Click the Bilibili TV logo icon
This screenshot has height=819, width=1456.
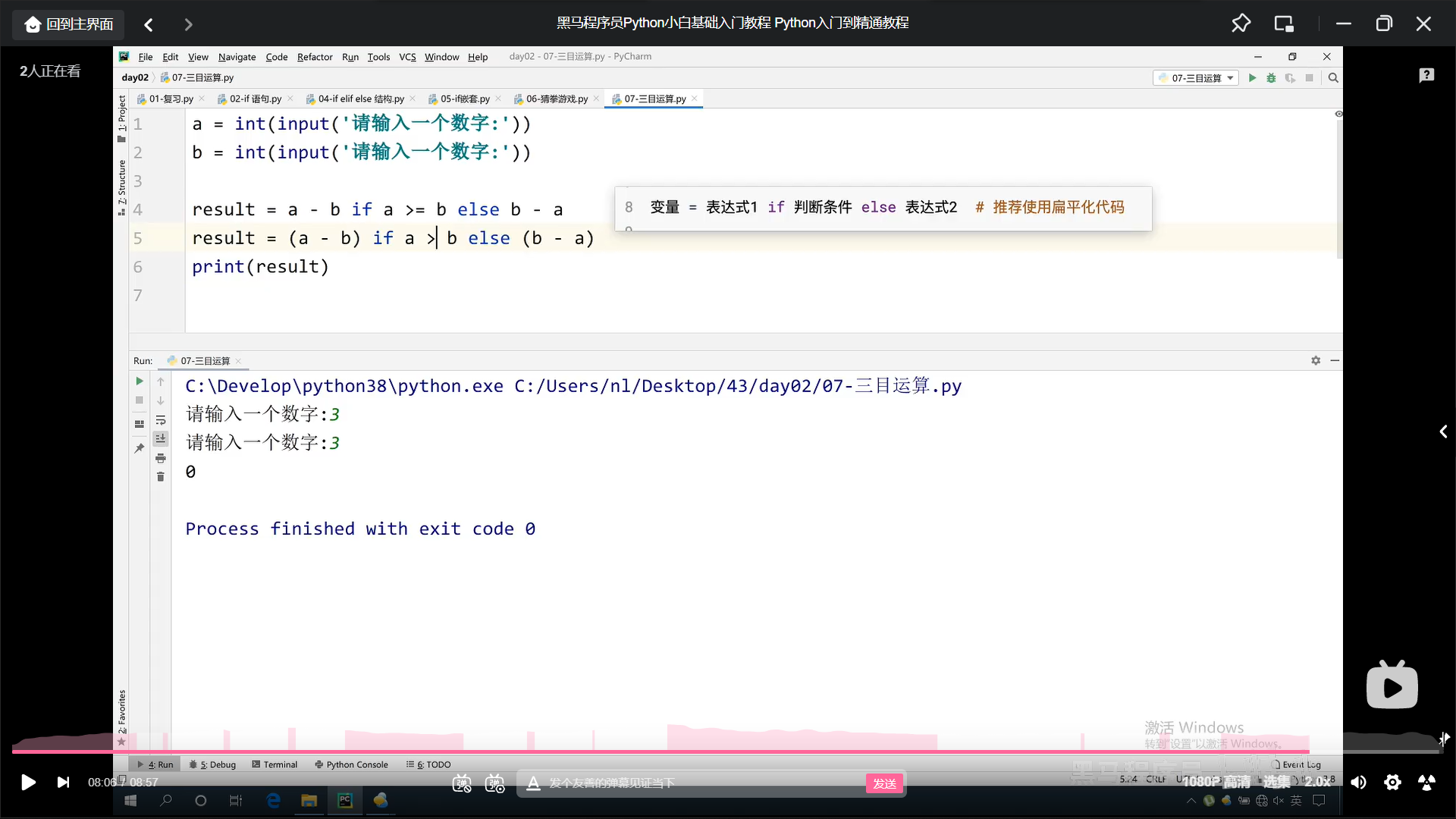click(x=1392, y=686)
